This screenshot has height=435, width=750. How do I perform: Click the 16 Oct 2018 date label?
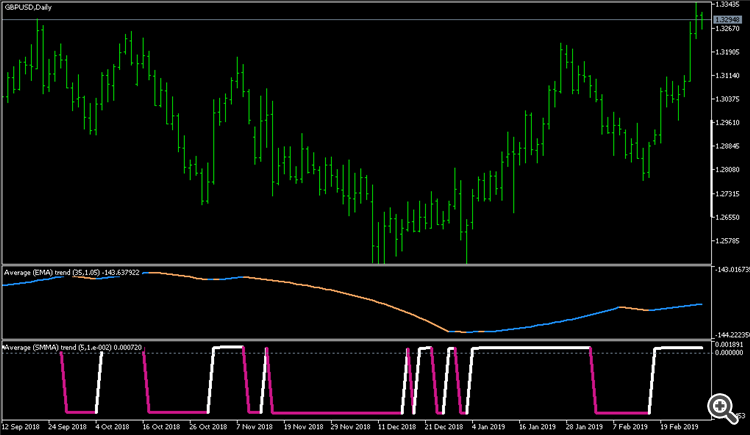coord(161,426)
